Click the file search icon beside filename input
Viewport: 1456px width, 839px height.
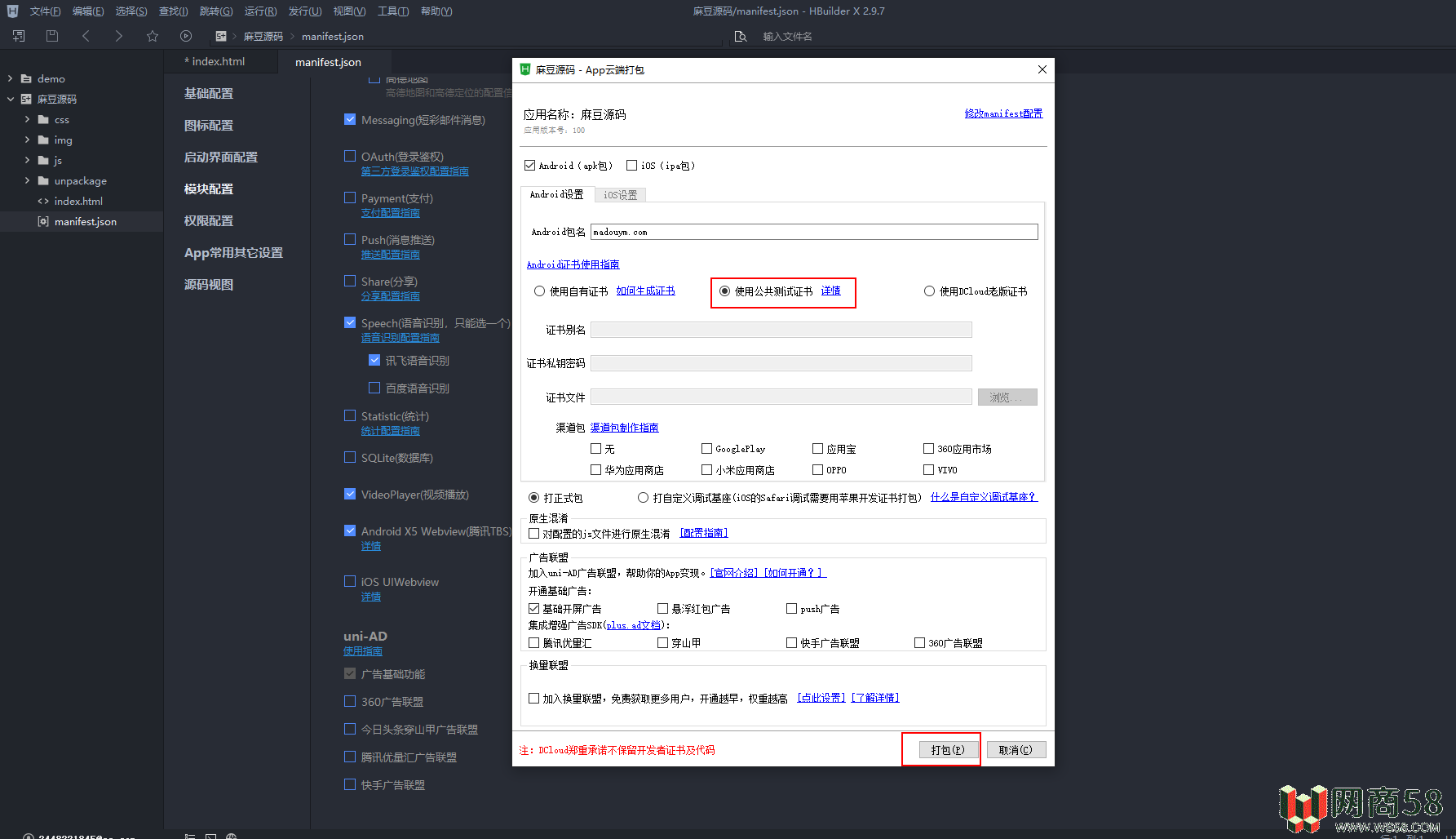pyautogui.click(x=741, y=36)
